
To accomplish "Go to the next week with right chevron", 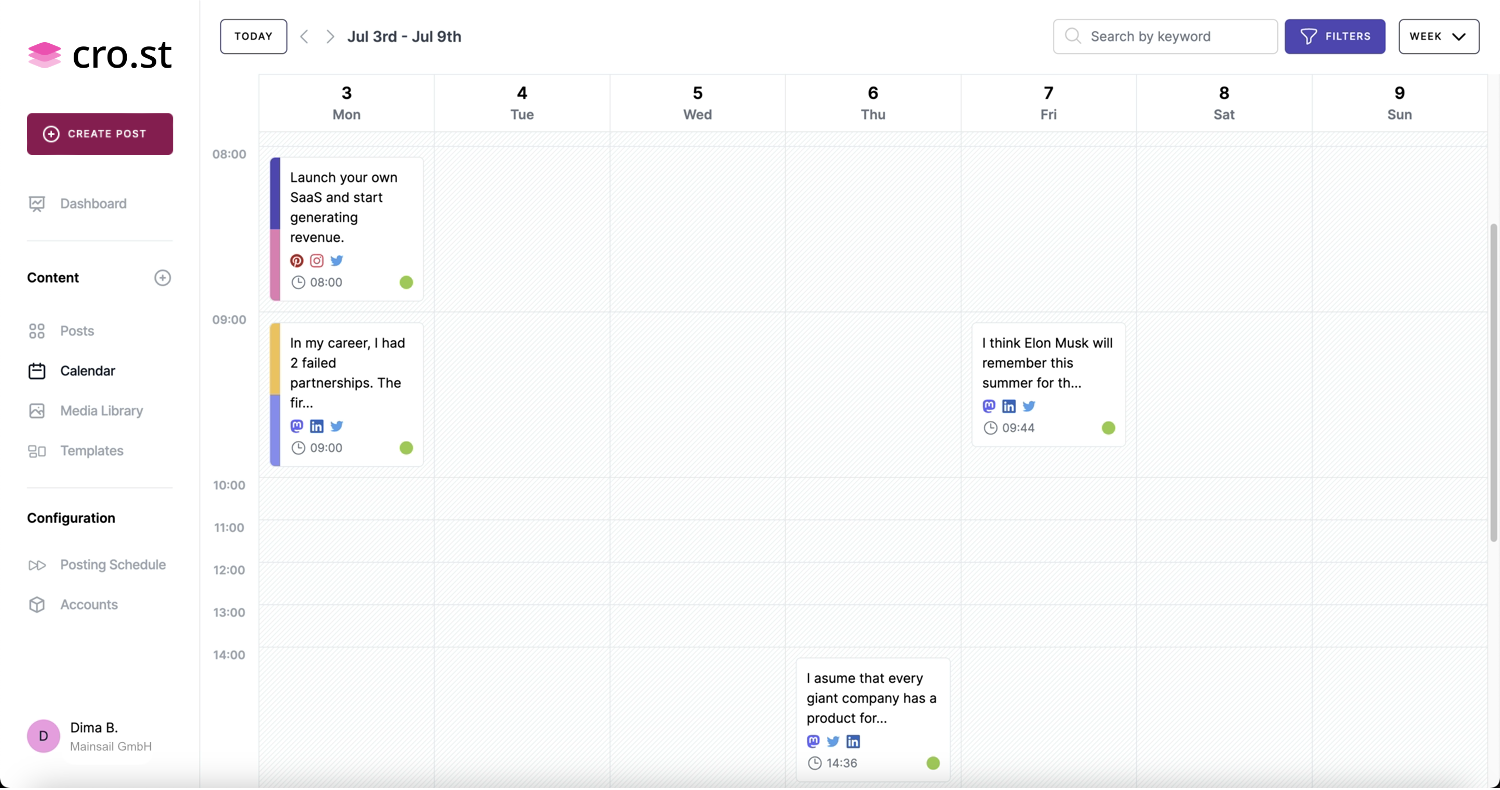I will tap(330, 37).
